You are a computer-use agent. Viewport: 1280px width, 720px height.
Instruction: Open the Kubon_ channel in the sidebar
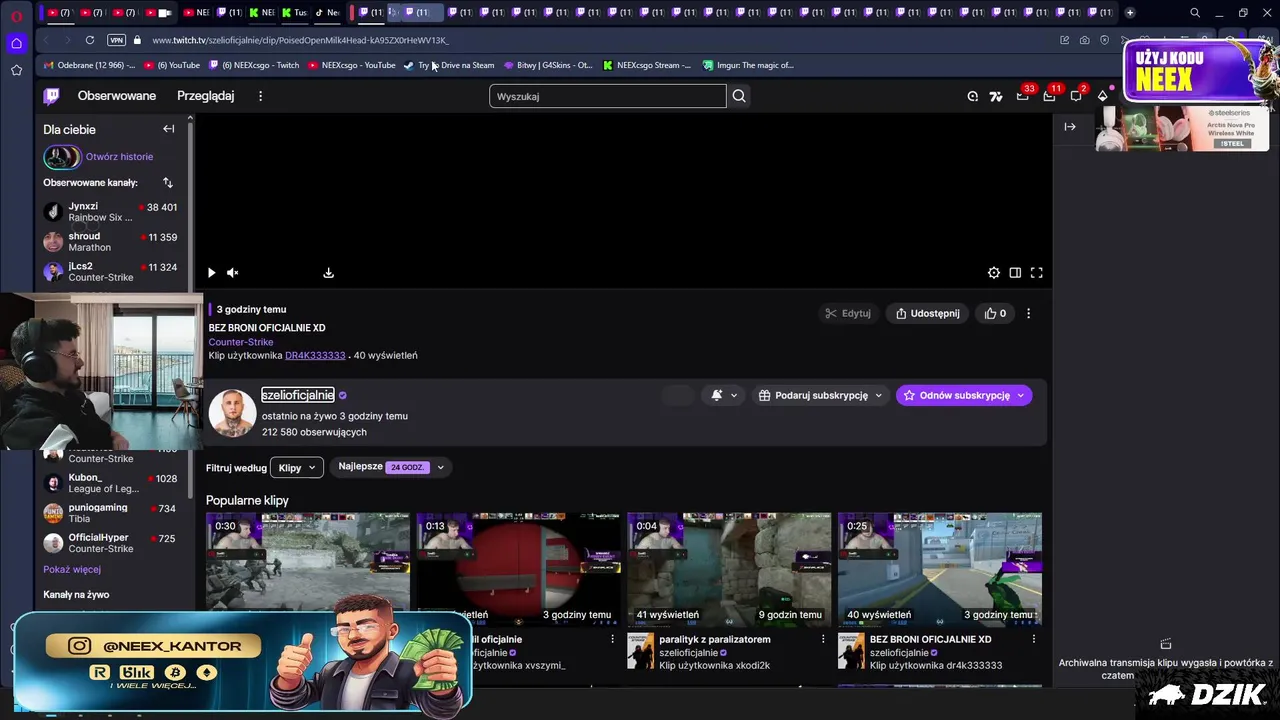(x=110, y=483)
